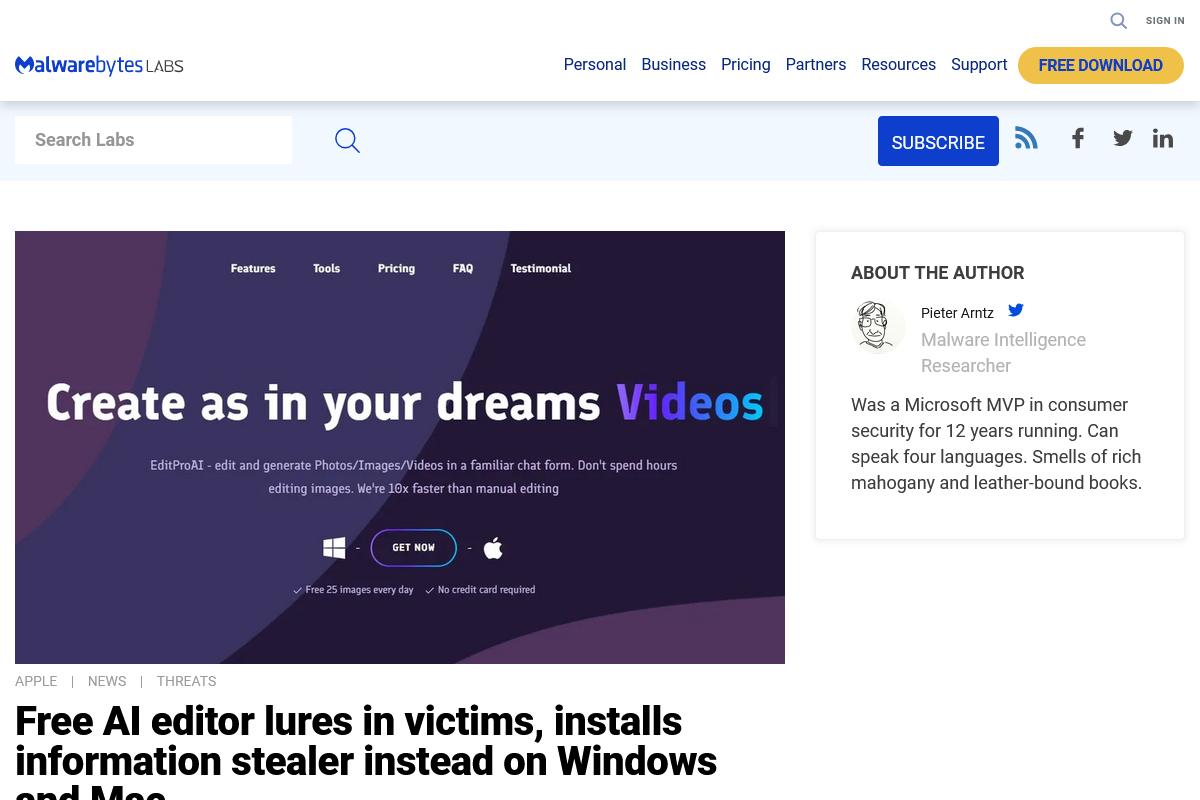Focus the Search Labs input field

pos(153,140)
